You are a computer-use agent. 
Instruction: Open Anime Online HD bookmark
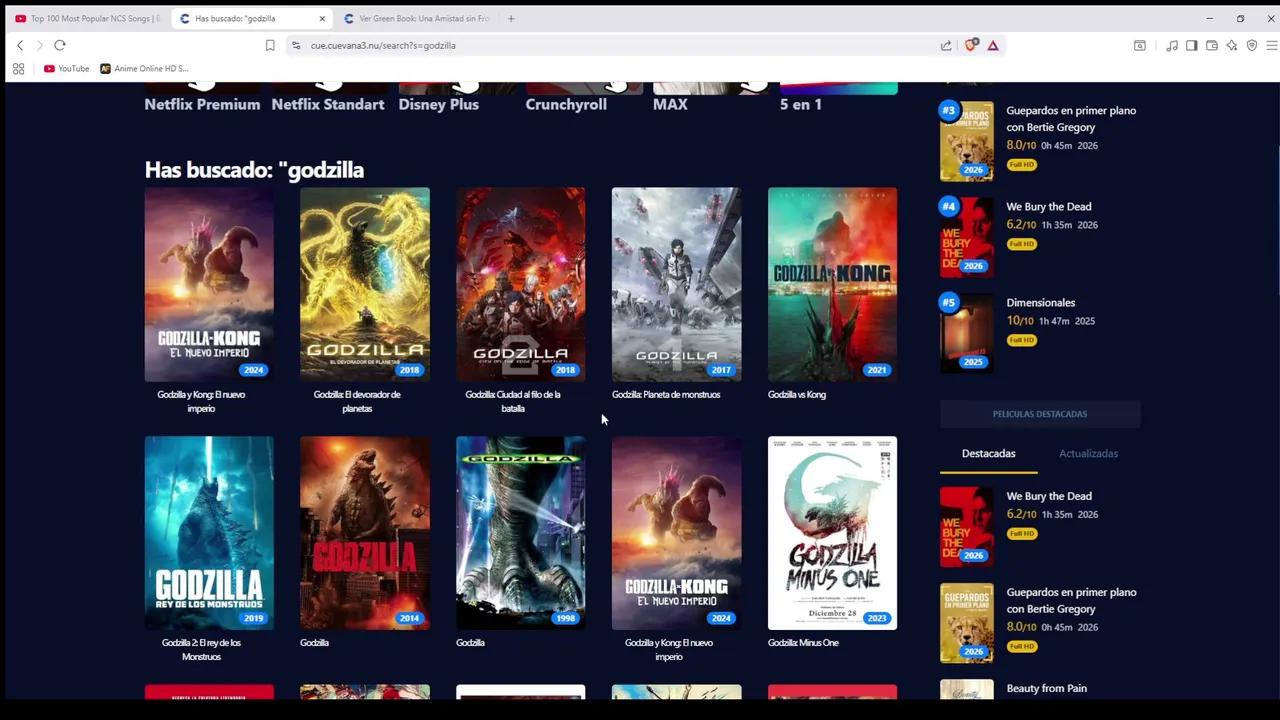pyautogui.click(x=145, y=69)
